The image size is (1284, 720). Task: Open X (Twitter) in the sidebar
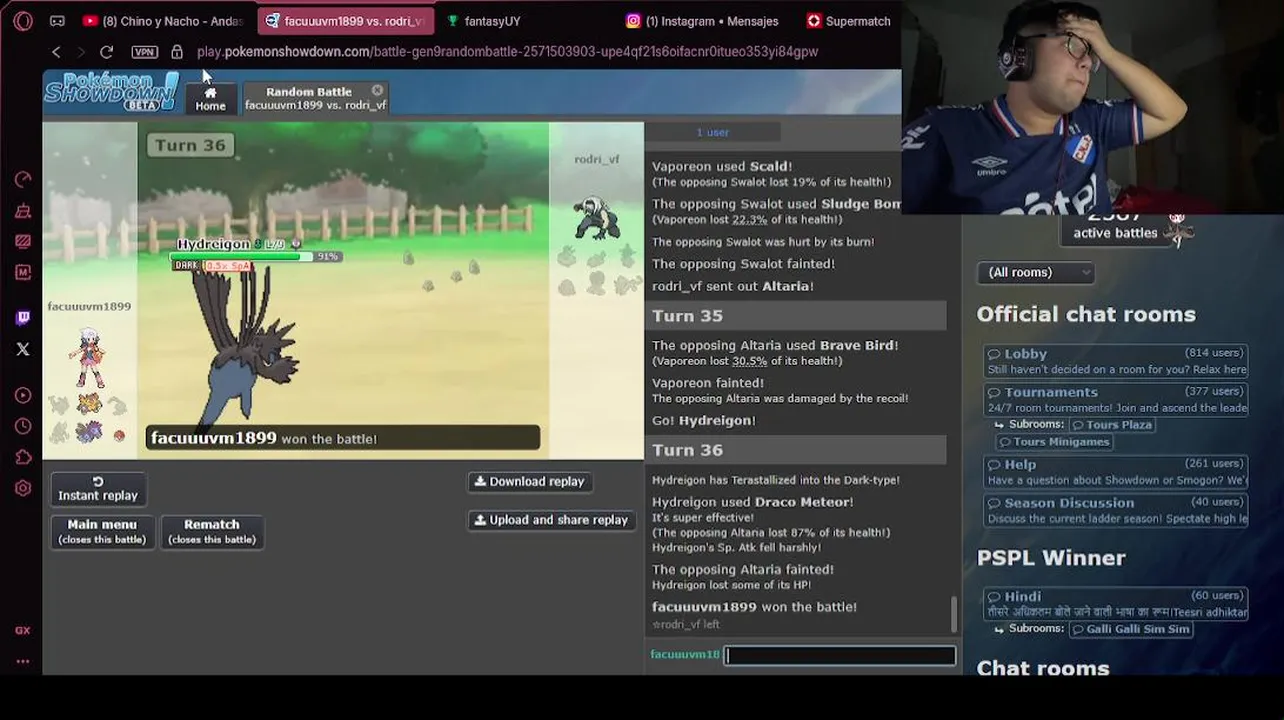coord(23,349)
